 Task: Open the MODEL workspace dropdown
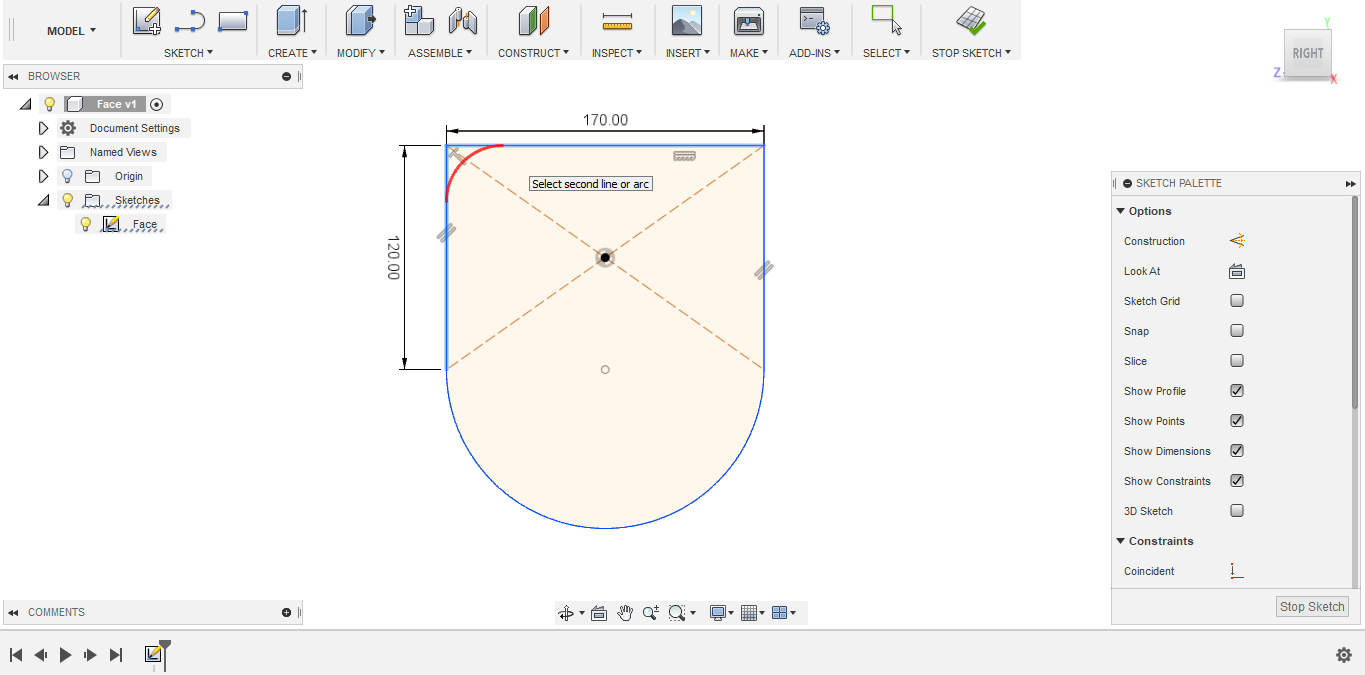(x=71, y=31)
